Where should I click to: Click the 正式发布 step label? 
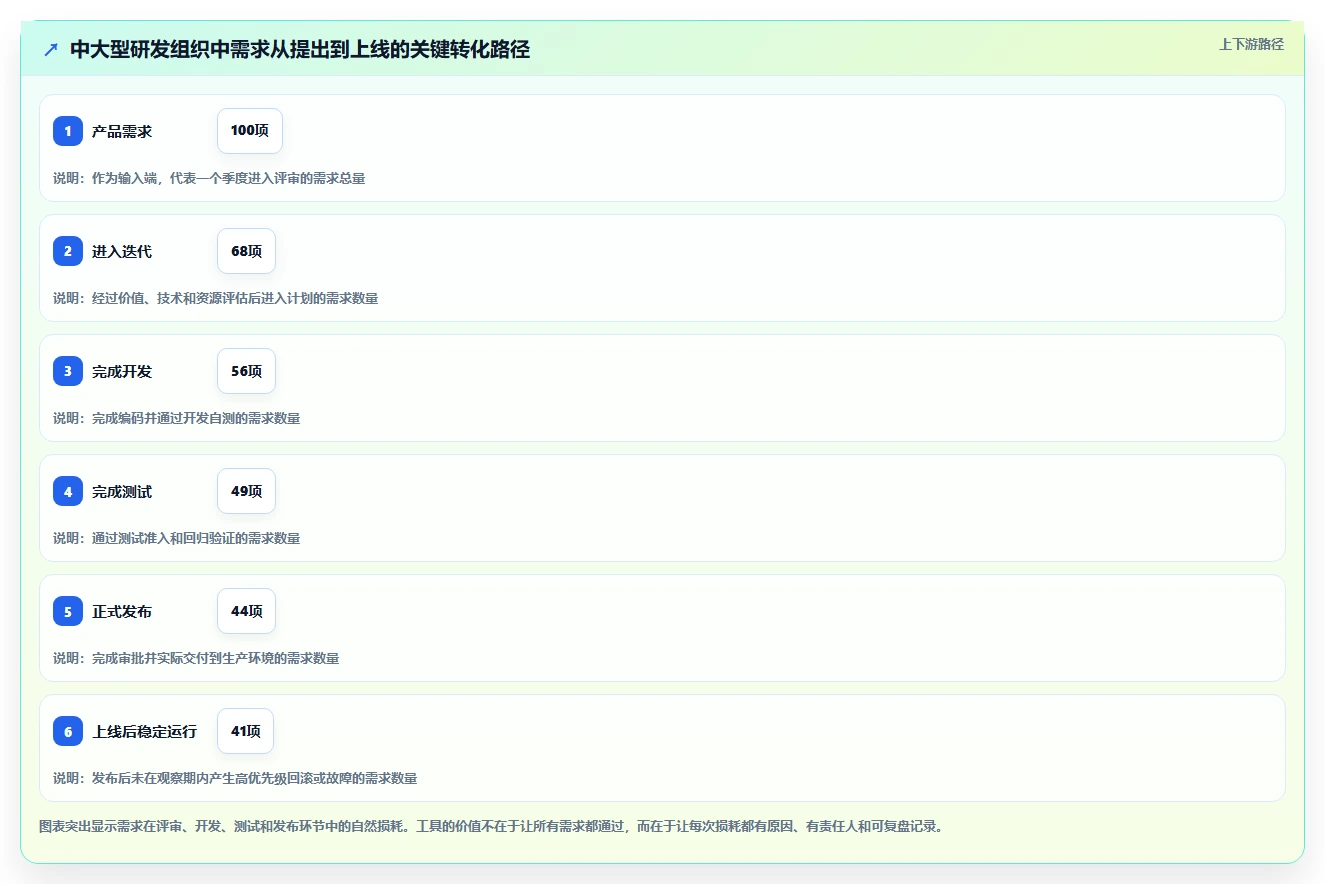[x=122, y=611]
